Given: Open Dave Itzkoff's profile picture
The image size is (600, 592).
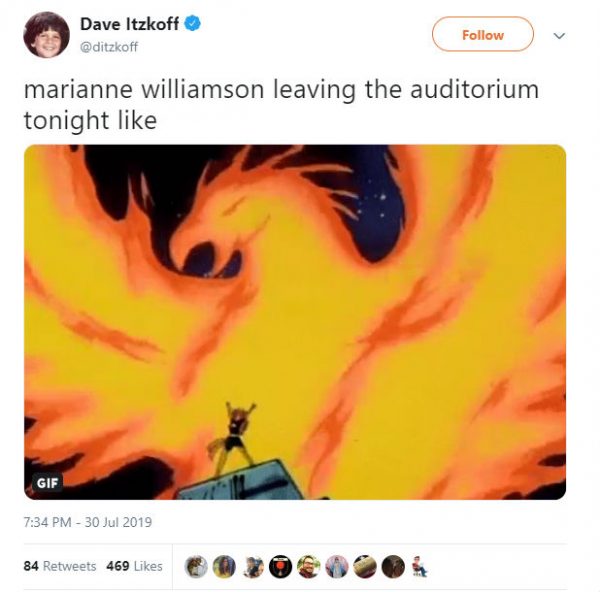Looking at the screenshot, I should 47,34.
